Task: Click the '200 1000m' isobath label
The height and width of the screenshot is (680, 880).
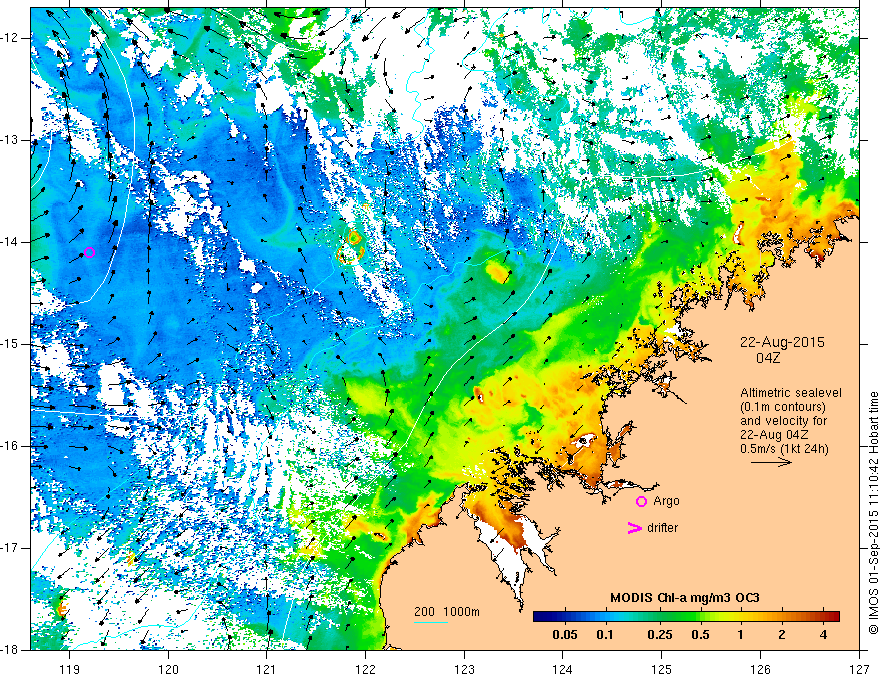Action: coord(447,612)
